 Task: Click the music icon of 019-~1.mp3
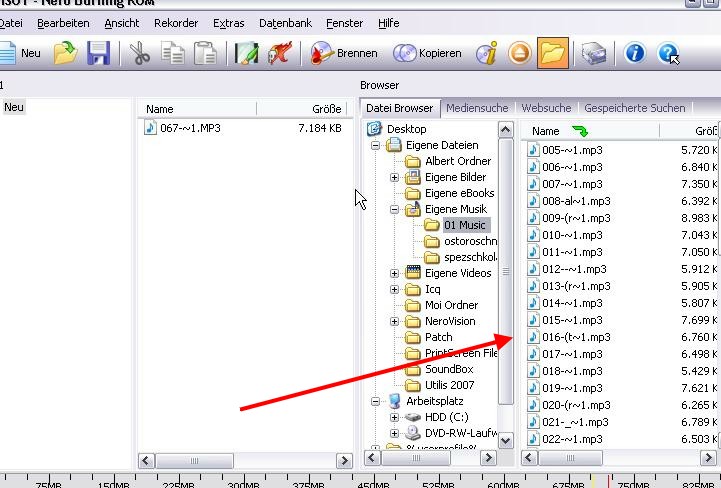(533, 388)
